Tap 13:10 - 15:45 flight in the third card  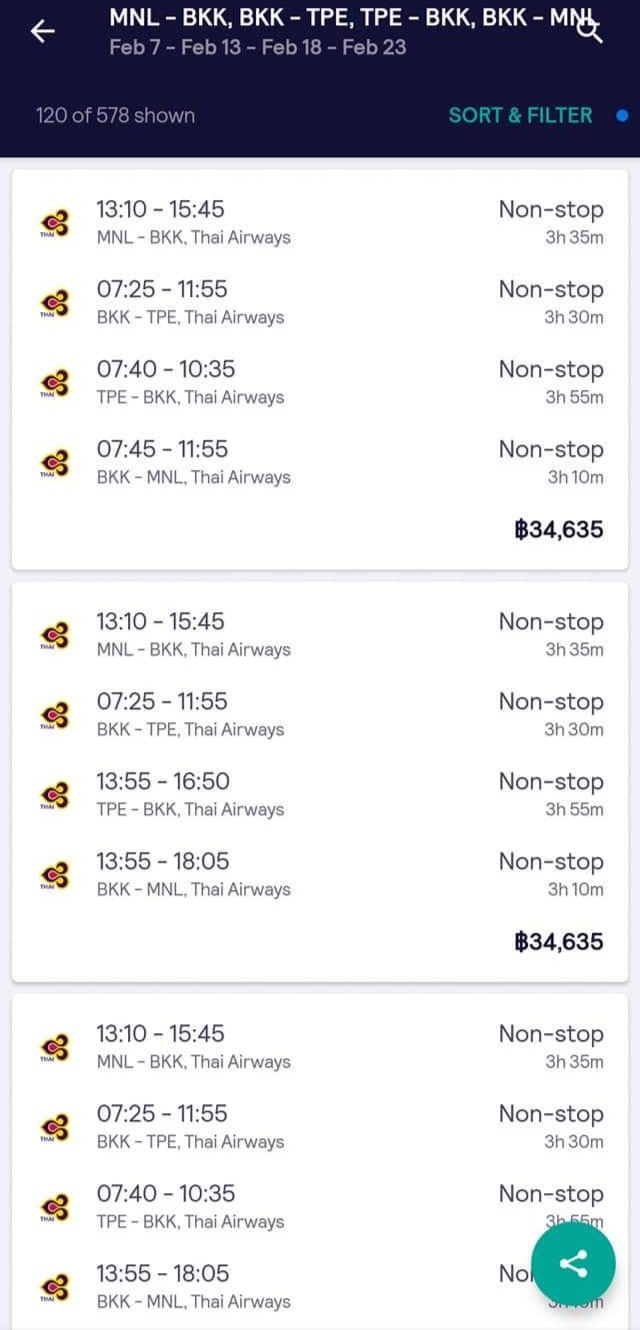click(320, 1046)
